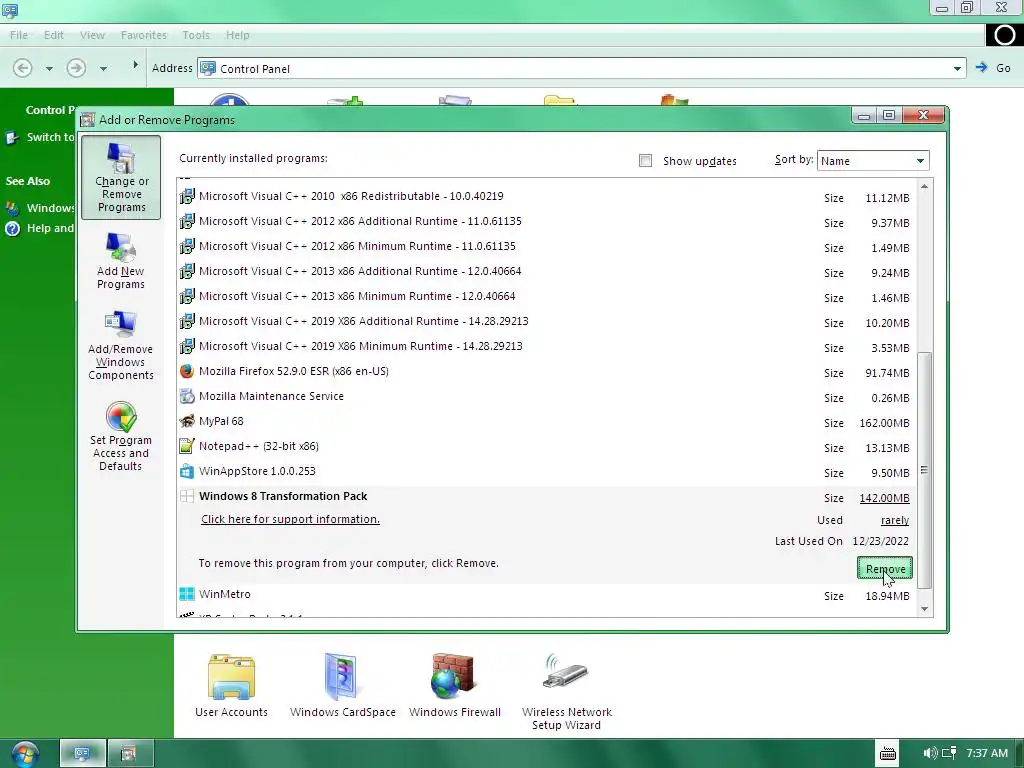Open the Back button history dropdown
The image size is (1024, 768).
pyautogui.click(x=49, y=69)
